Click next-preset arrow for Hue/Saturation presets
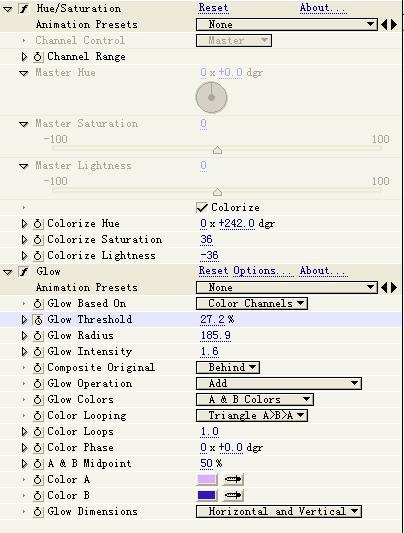 [x=394, y=24]
